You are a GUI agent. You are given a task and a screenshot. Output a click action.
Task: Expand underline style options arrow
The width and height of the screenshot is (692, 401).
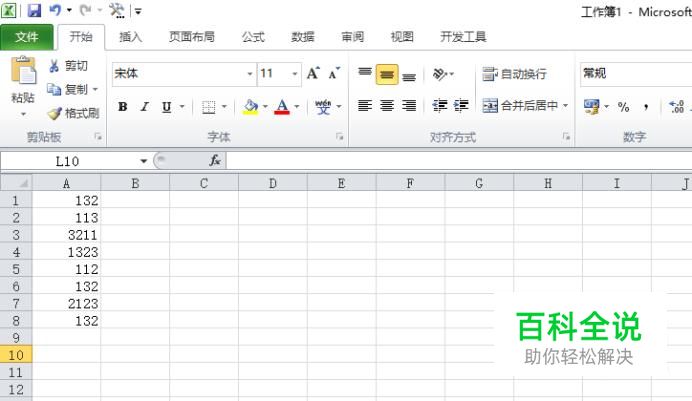tap(182, 107)
